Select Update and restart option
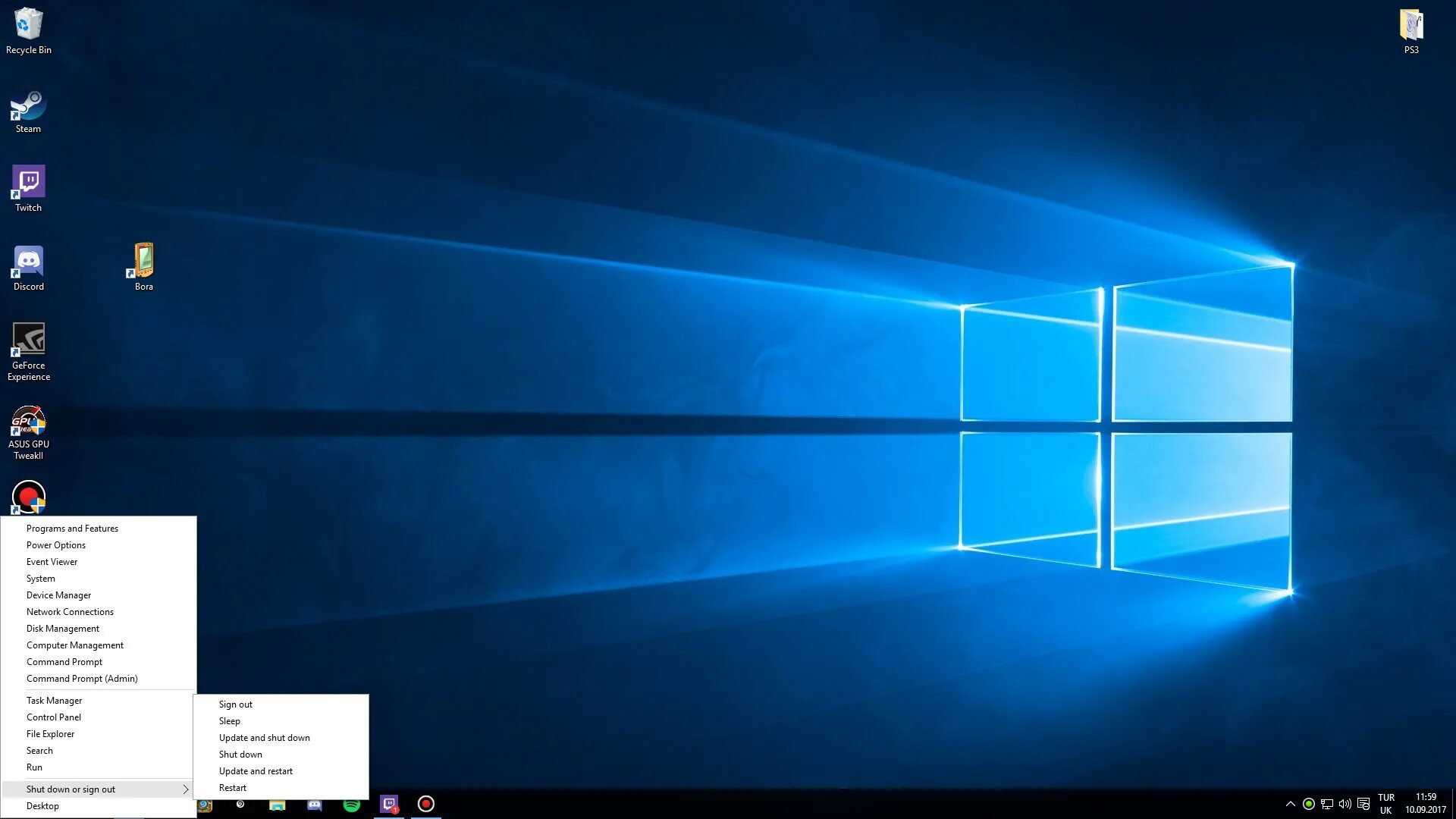 pos(255,770)
